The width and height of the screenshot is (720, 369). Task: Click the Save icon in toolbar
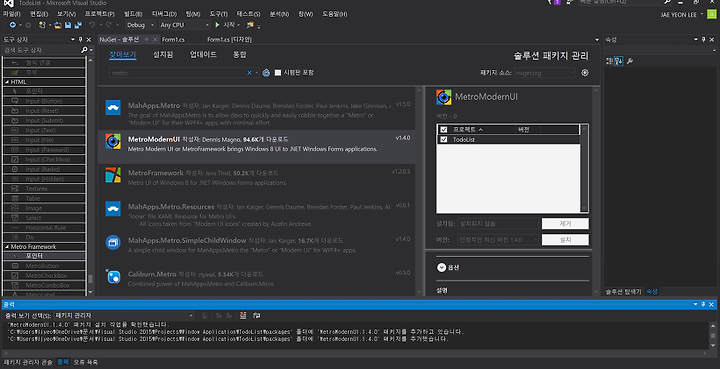(x=68, y=25)
